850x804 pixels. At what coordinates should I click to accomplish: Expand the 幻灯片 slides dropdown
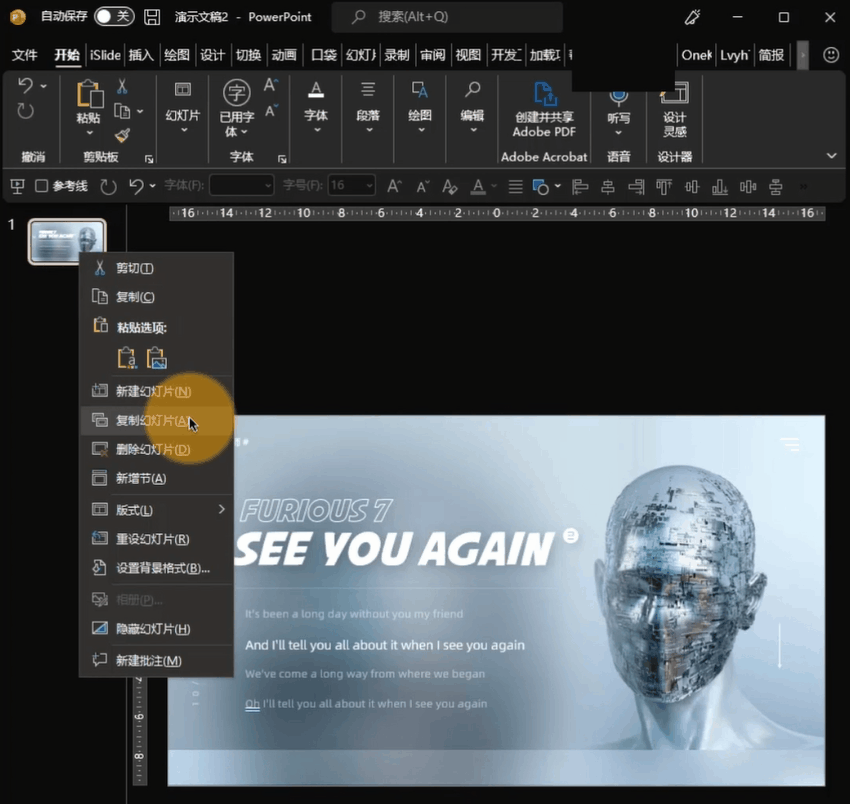tap(184, 130)
